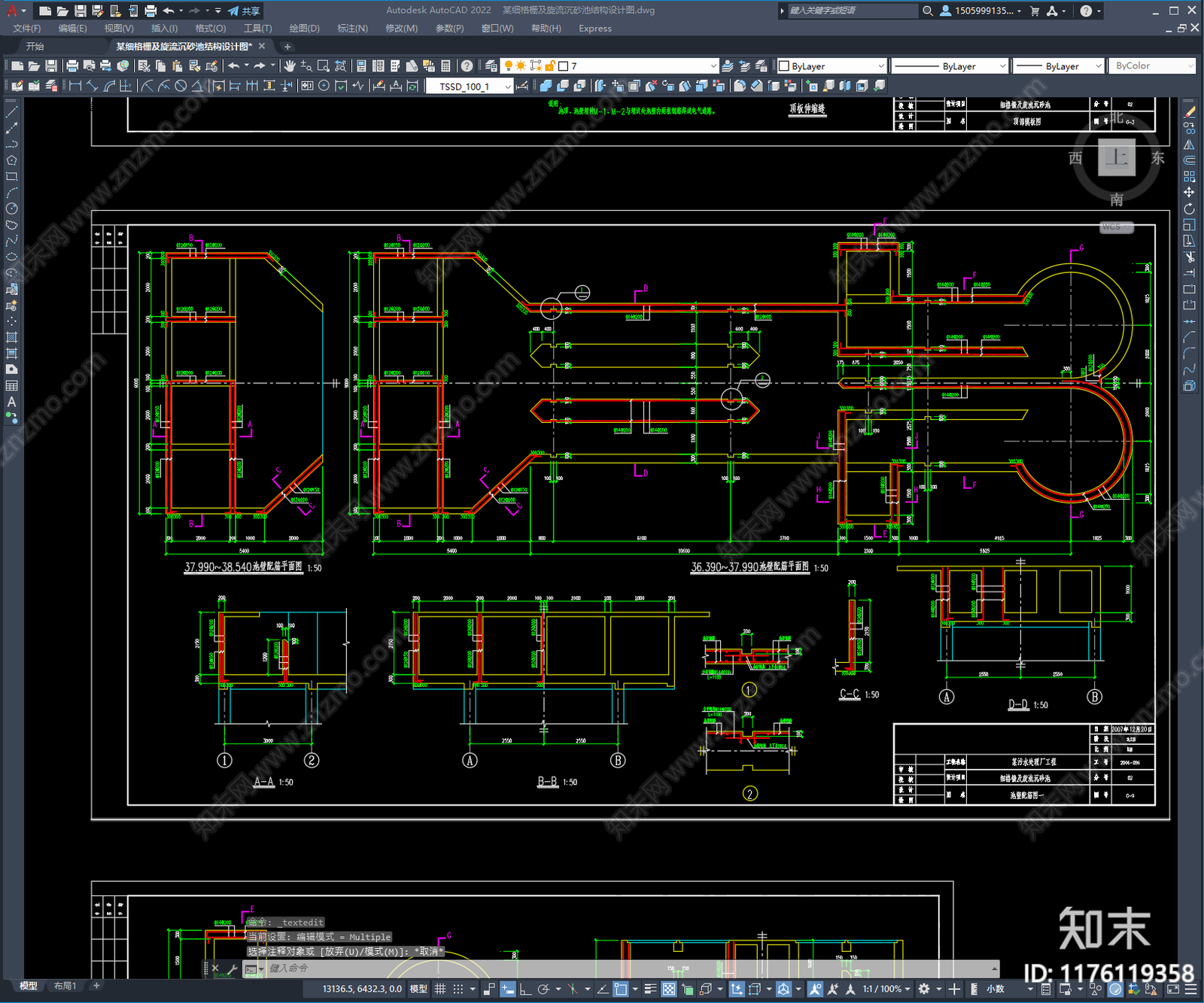This screenshot has width=1204, height=1003.
Task: Click the Customization menu icon in the status bar
Action: [x=1190, y=989]
